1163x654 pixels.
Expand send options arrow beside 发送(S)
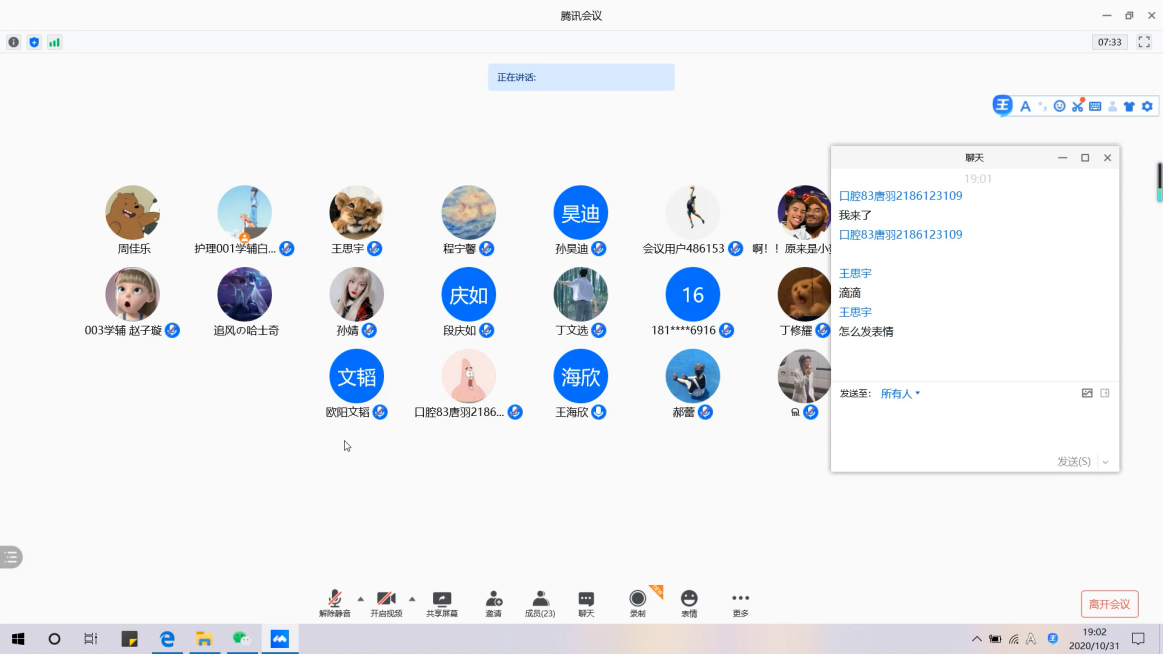tap(1105, 462)
